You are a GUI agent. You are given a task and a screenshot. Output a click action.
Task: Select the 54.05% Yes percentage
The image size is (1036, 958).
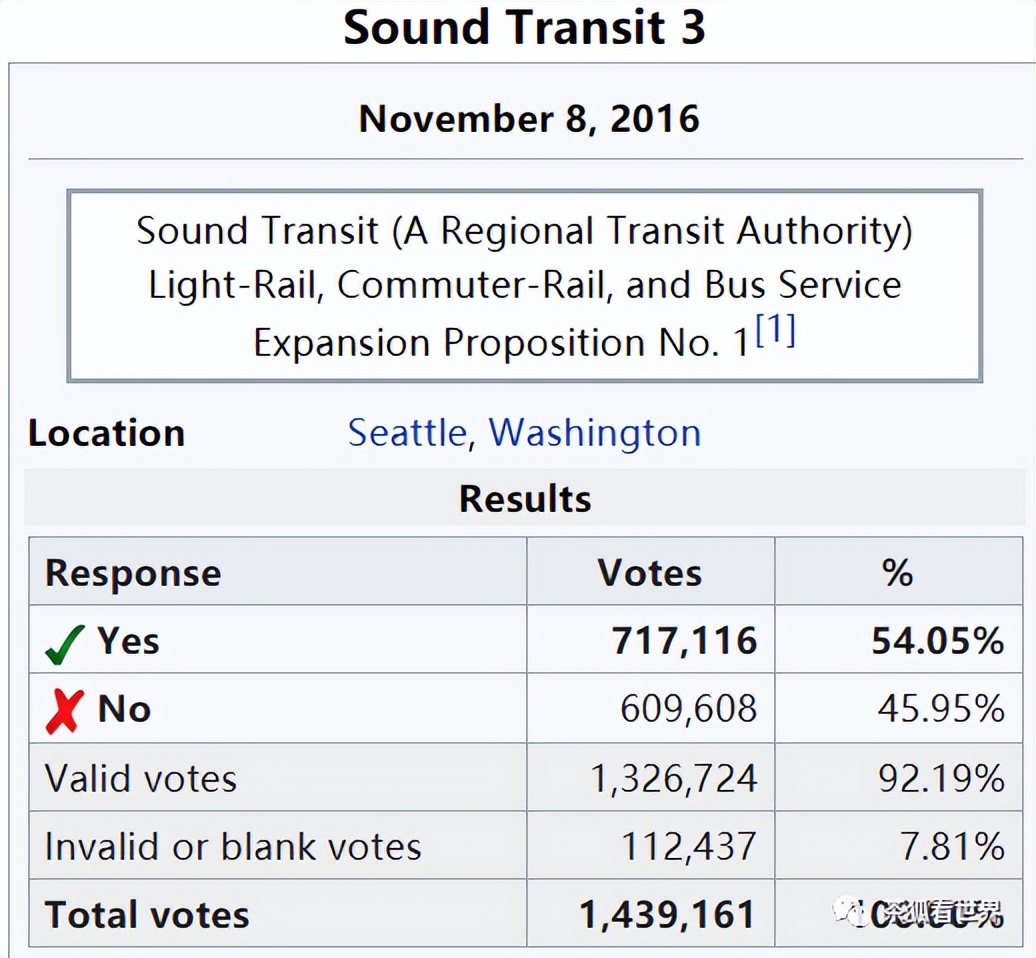(x=937, y=641)
